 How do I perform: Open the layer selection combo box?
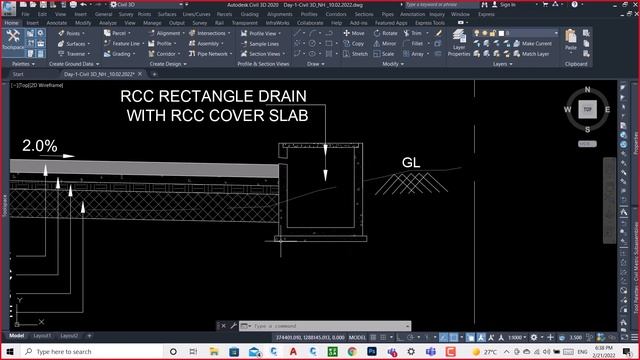tap(516, 33)
